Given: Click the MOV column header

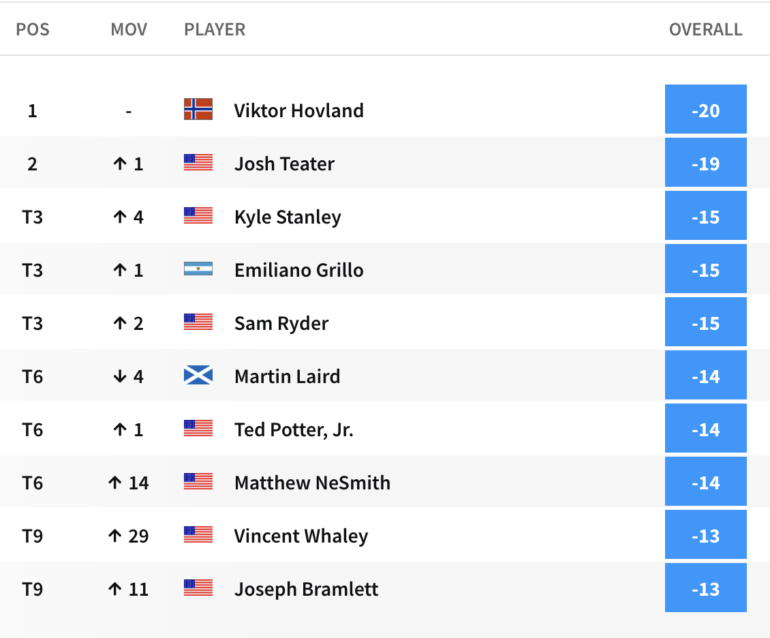Looking at the screenshot, I should point(129,29).
